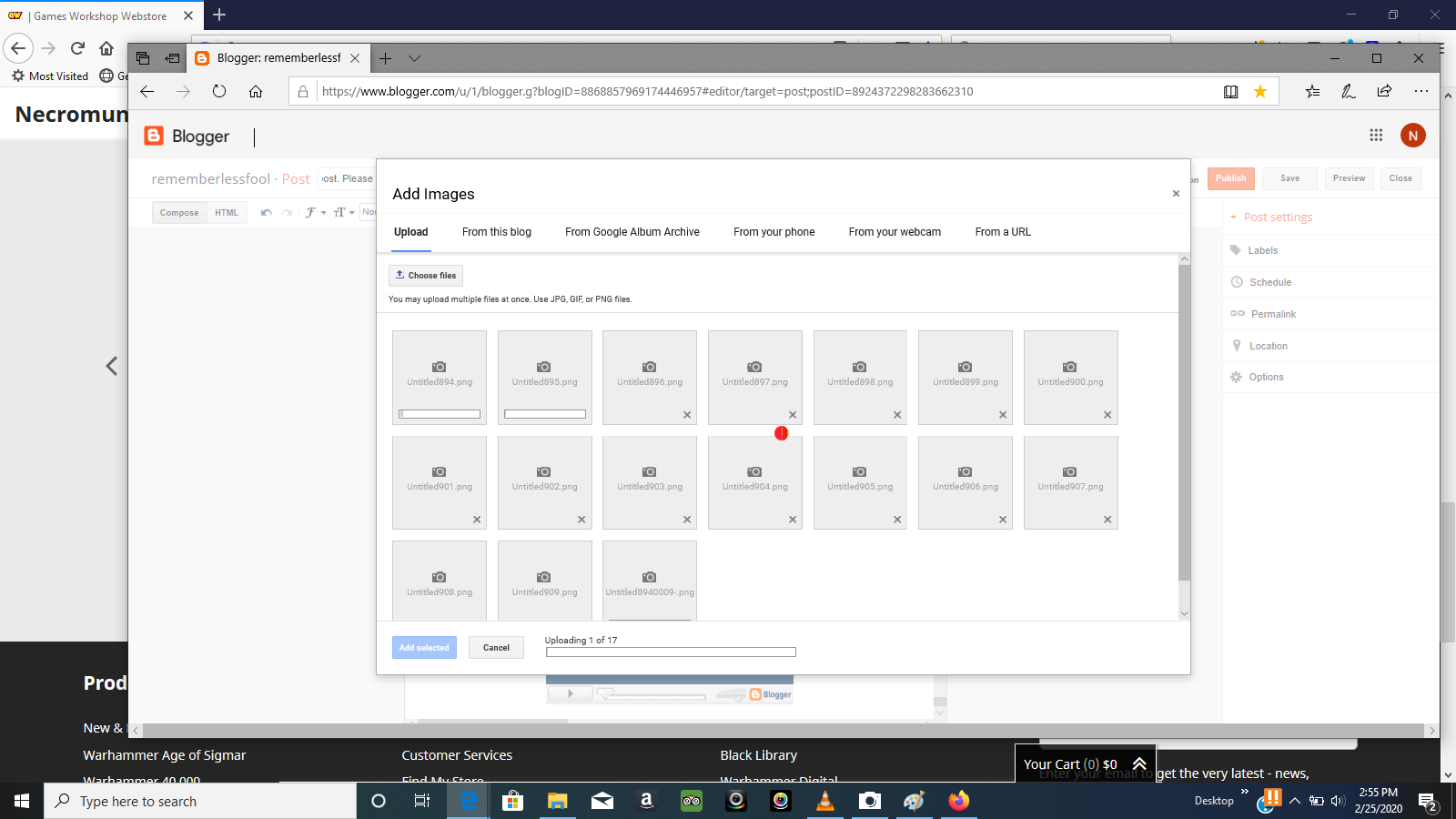Remove Untitled907.png from upload list
This screenshot has height=819, width=1456.
(x=1107, y=520)
